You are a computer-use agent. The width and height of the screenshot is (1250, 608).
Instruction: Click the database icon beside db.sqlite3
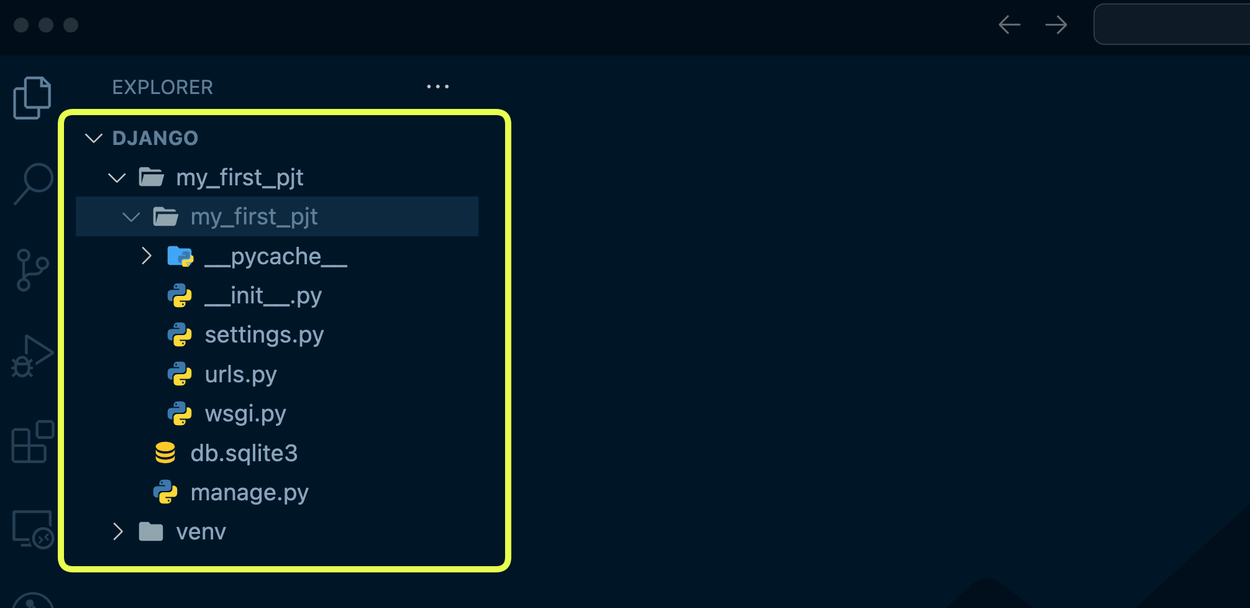point(166,452)
